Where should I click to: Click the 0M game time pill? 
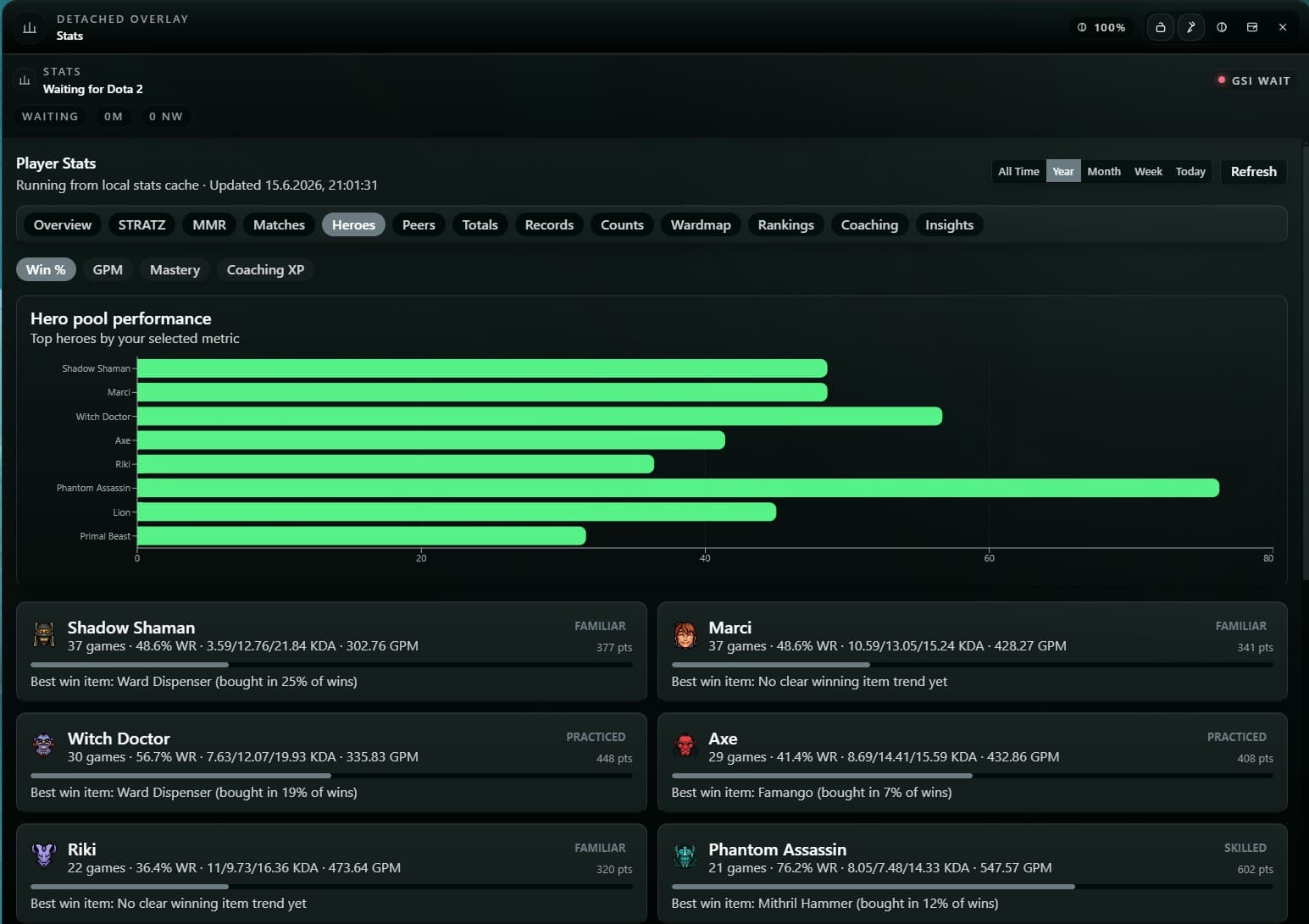[x=114, y=116]
